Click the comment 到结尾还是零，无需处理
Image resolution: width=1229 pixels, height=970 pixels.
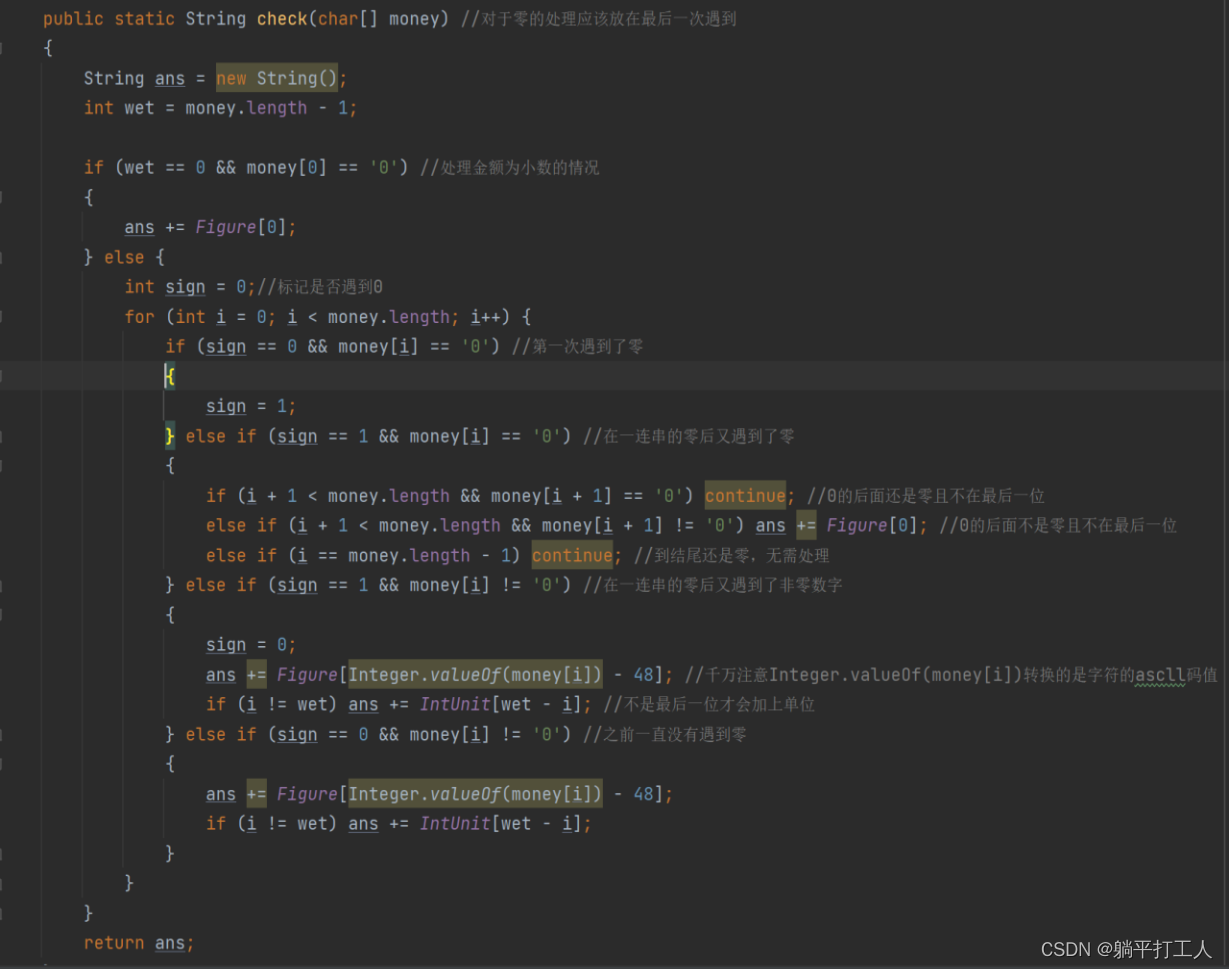pos(731,556)
